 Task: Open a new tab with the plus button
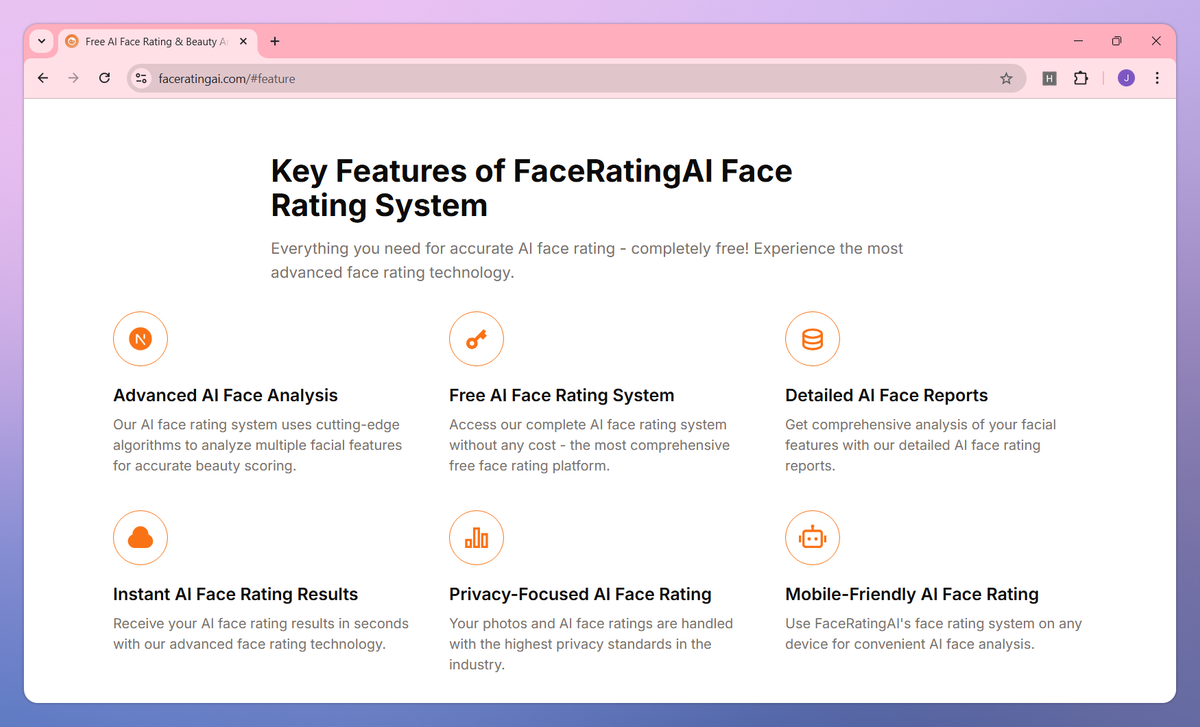coord(275,41)
